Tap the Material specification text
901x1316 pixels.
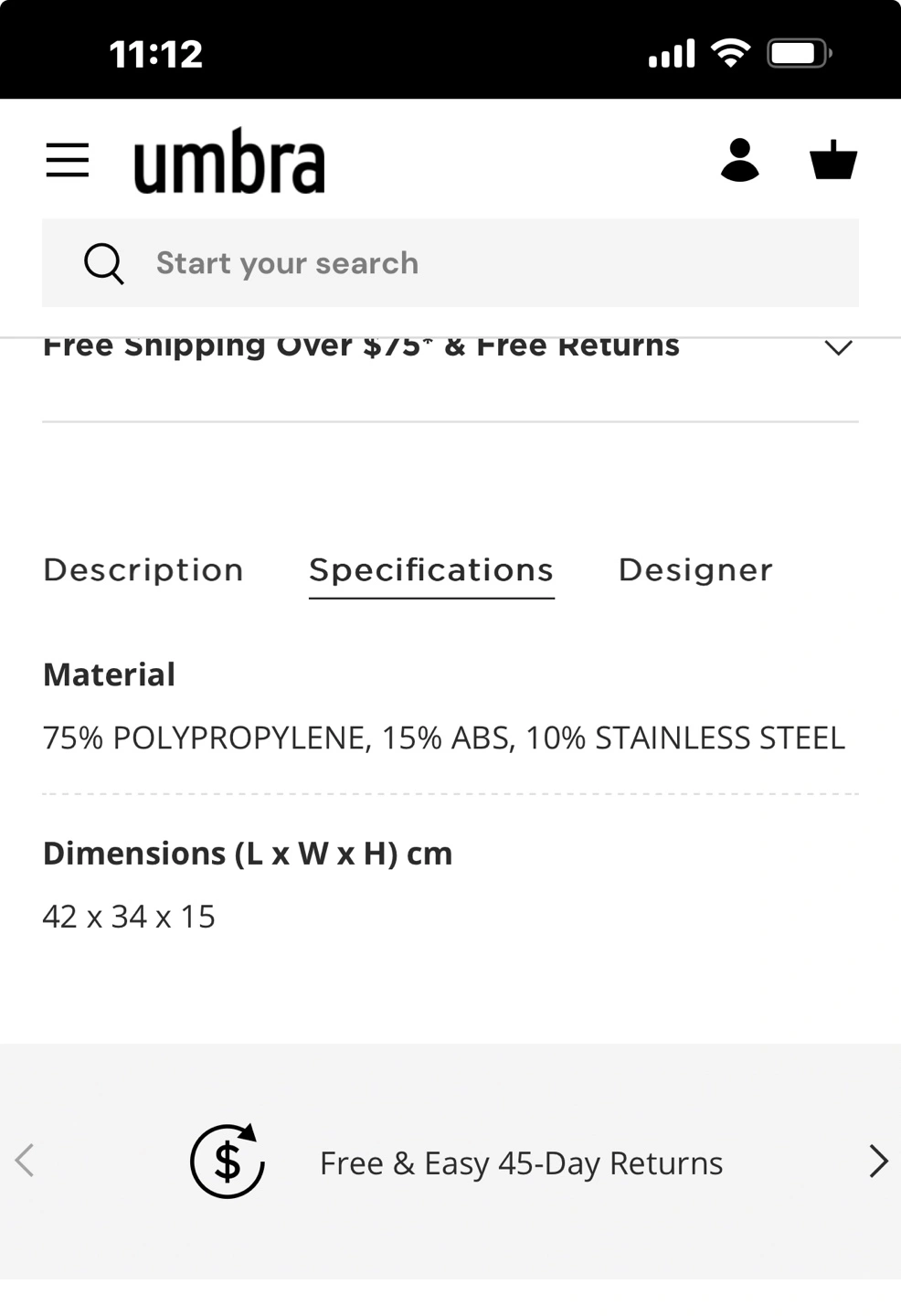point(443,738)
